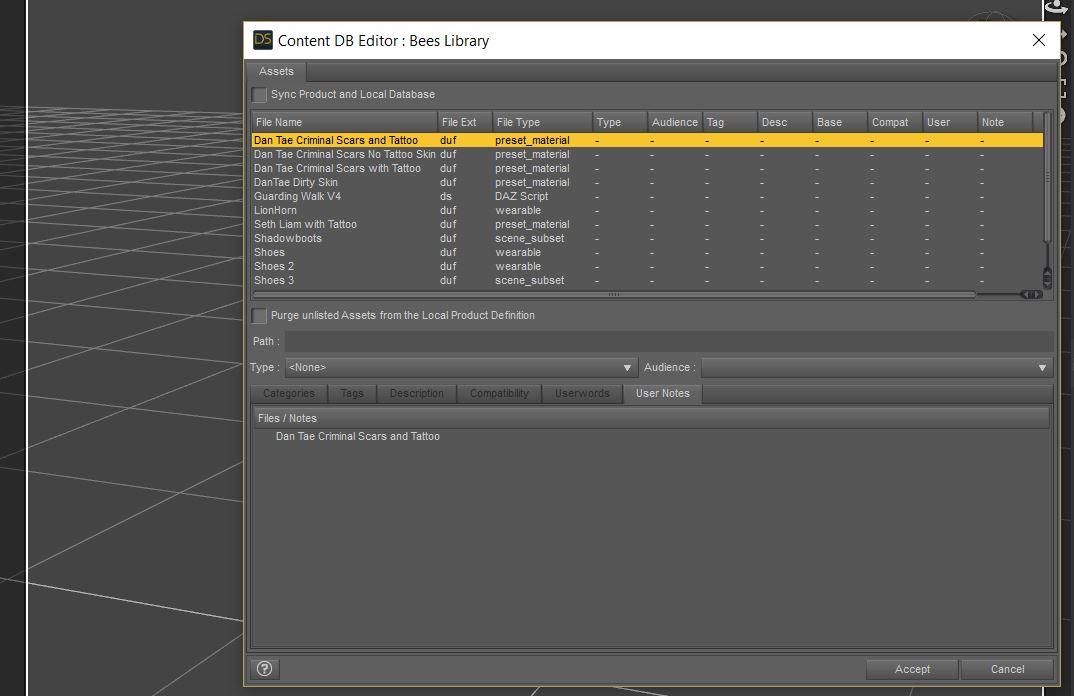Image resolution: width=1074 pixels, height=696 pixels.
Task: Select the Shoes 3 asset row
Action: pyautogui.click(x=647, y=280)
